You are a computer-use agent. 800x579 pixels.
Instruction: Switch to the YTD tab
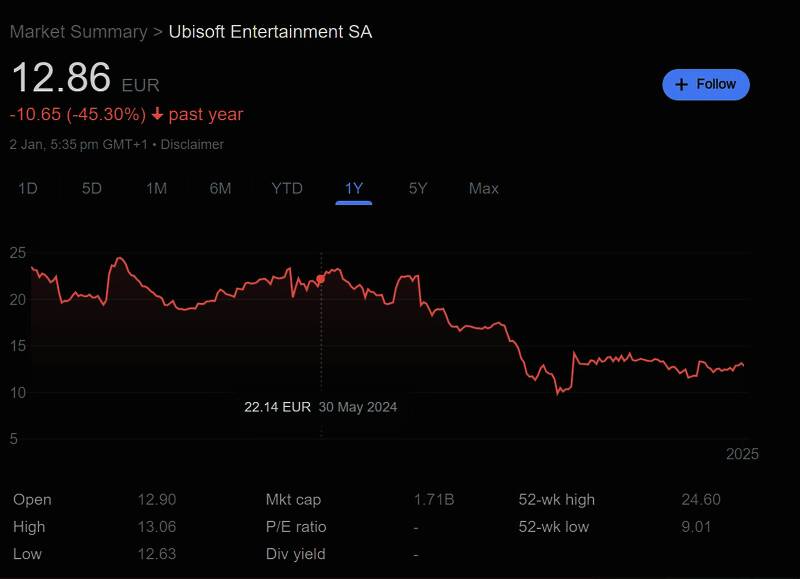[x=287, y=188]
